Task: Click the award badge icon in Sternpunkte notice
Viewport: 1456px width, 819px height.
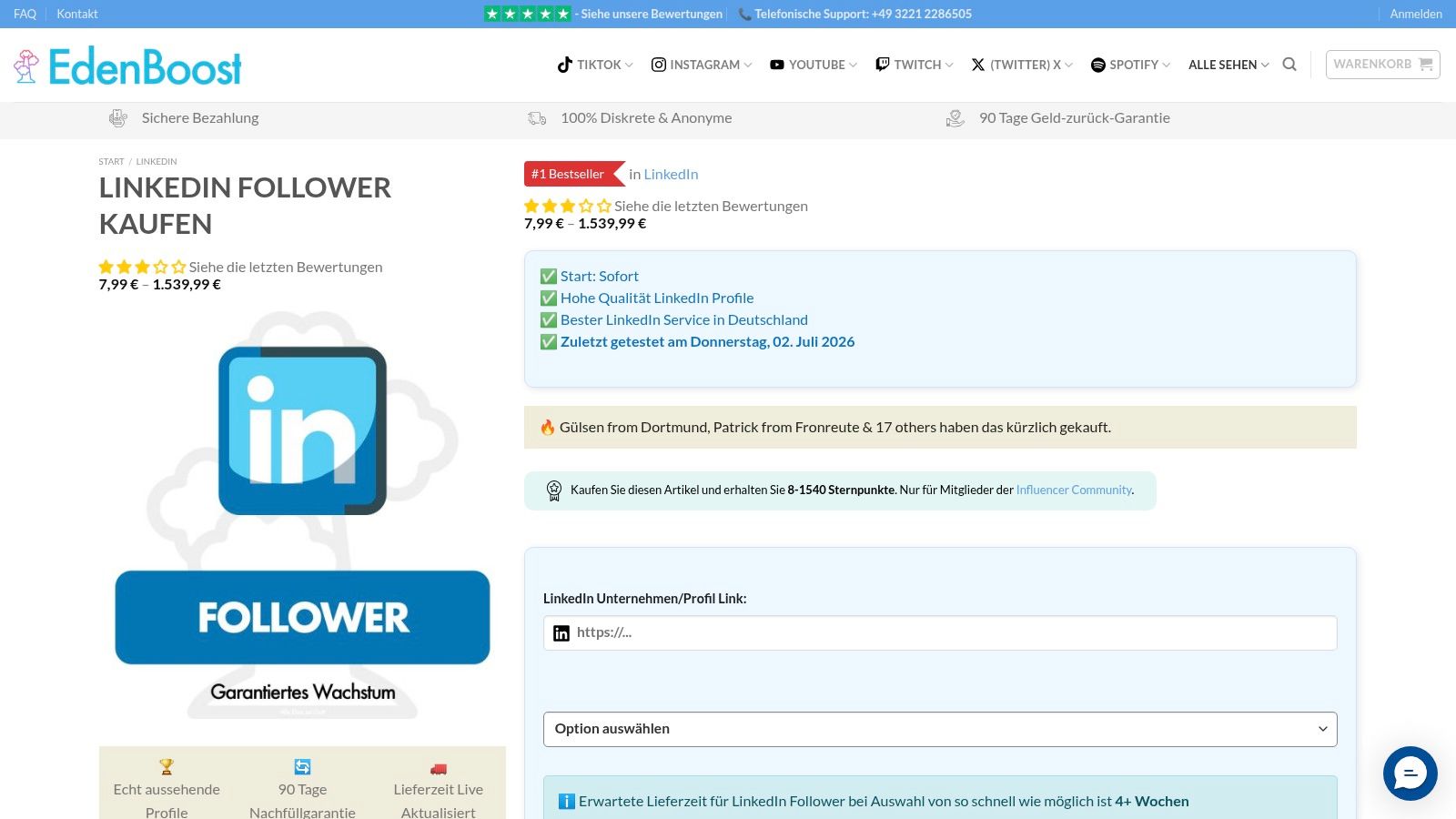Action: pyautogui.click(x=554, y=490)
